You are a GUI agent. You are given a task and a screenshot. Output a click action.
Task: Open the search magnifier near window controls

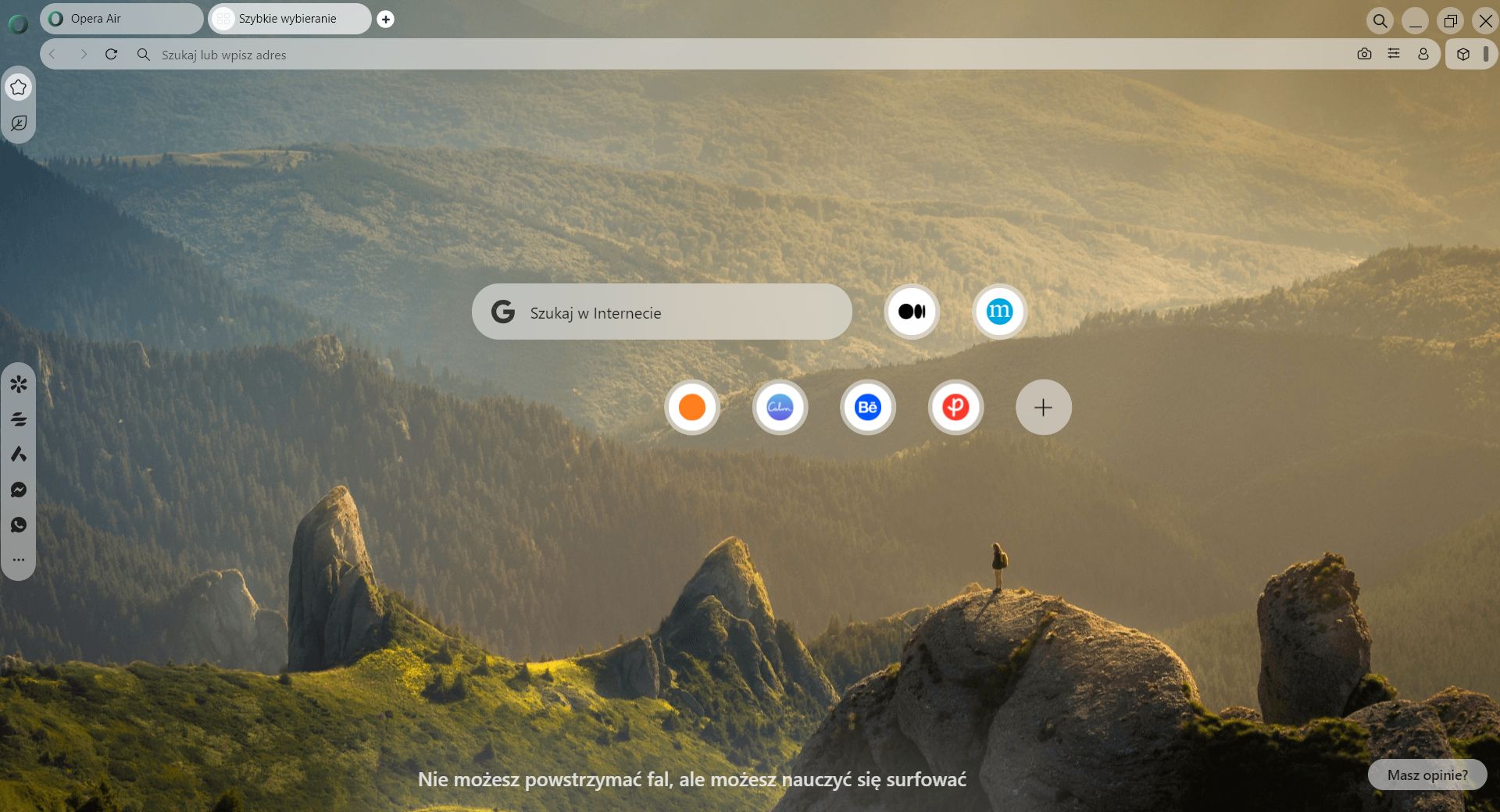pyautogui.click(x=1380, y=20)
